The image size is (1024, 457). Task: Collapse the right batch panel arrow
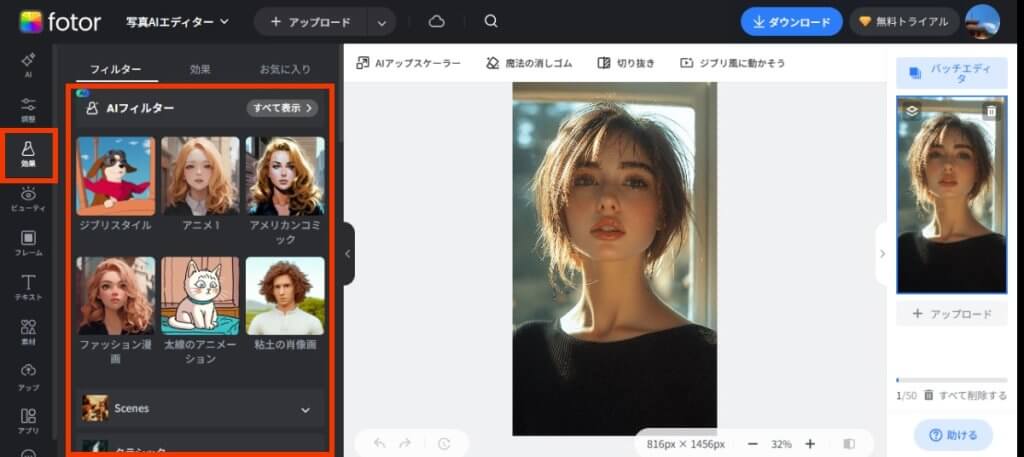point(882,253)
